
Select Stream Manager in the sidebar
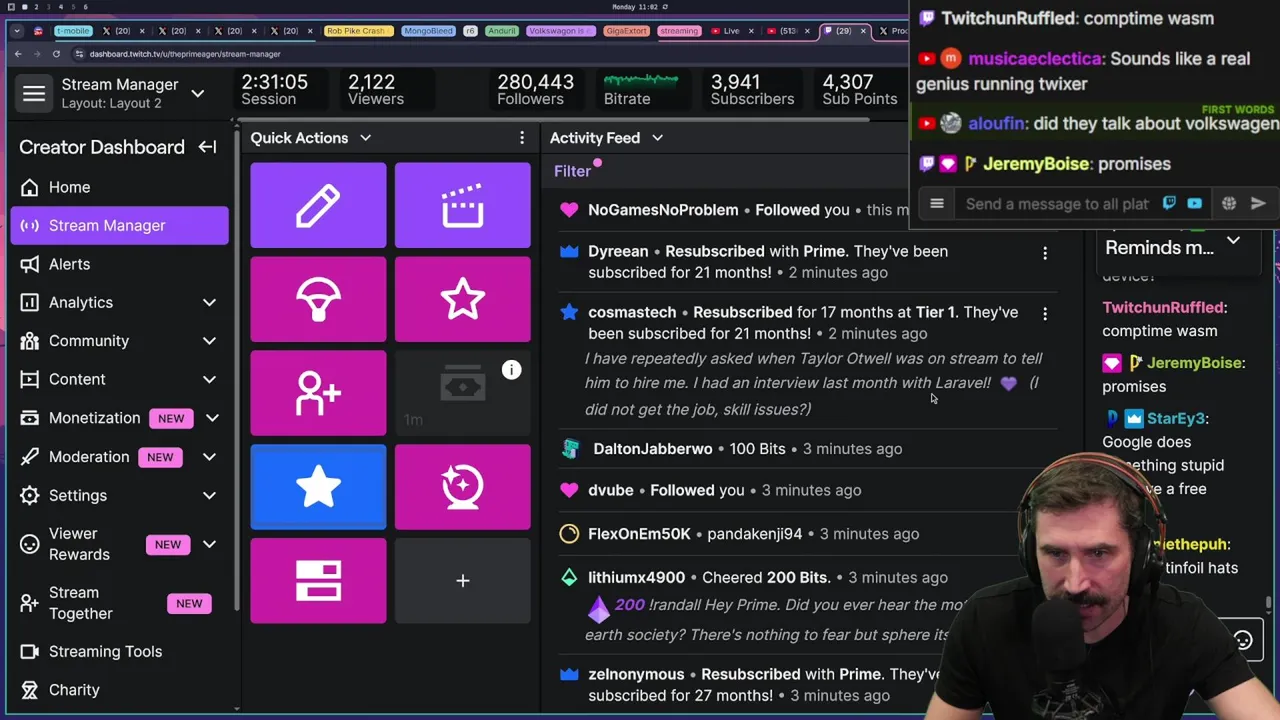[x=120, y=225]
